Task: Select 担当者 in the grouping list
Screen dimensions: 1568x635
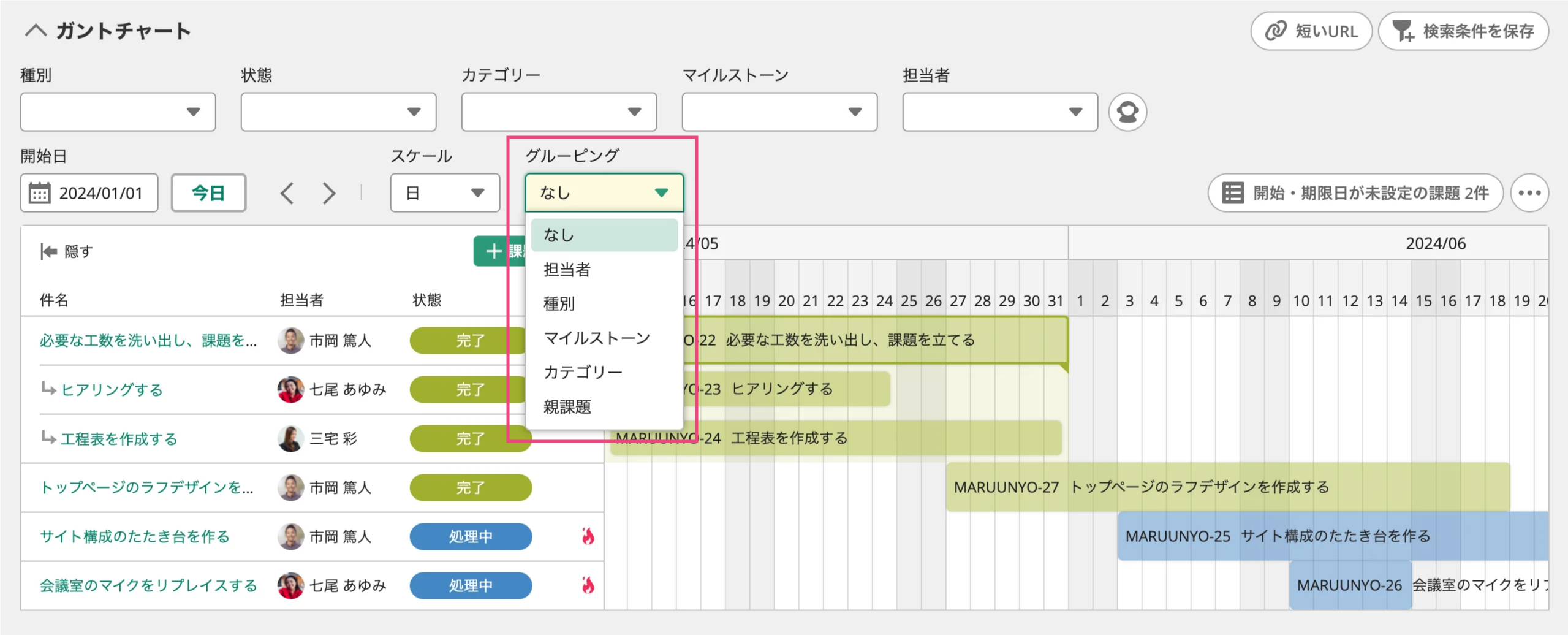Action: (567, 270)
